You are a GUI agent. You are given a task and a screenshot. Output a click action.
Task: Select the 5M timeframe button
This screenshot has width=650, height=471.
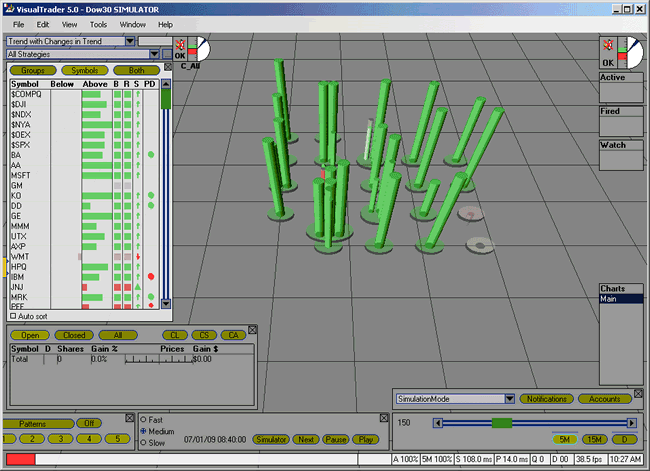click(x=564, y=439)
